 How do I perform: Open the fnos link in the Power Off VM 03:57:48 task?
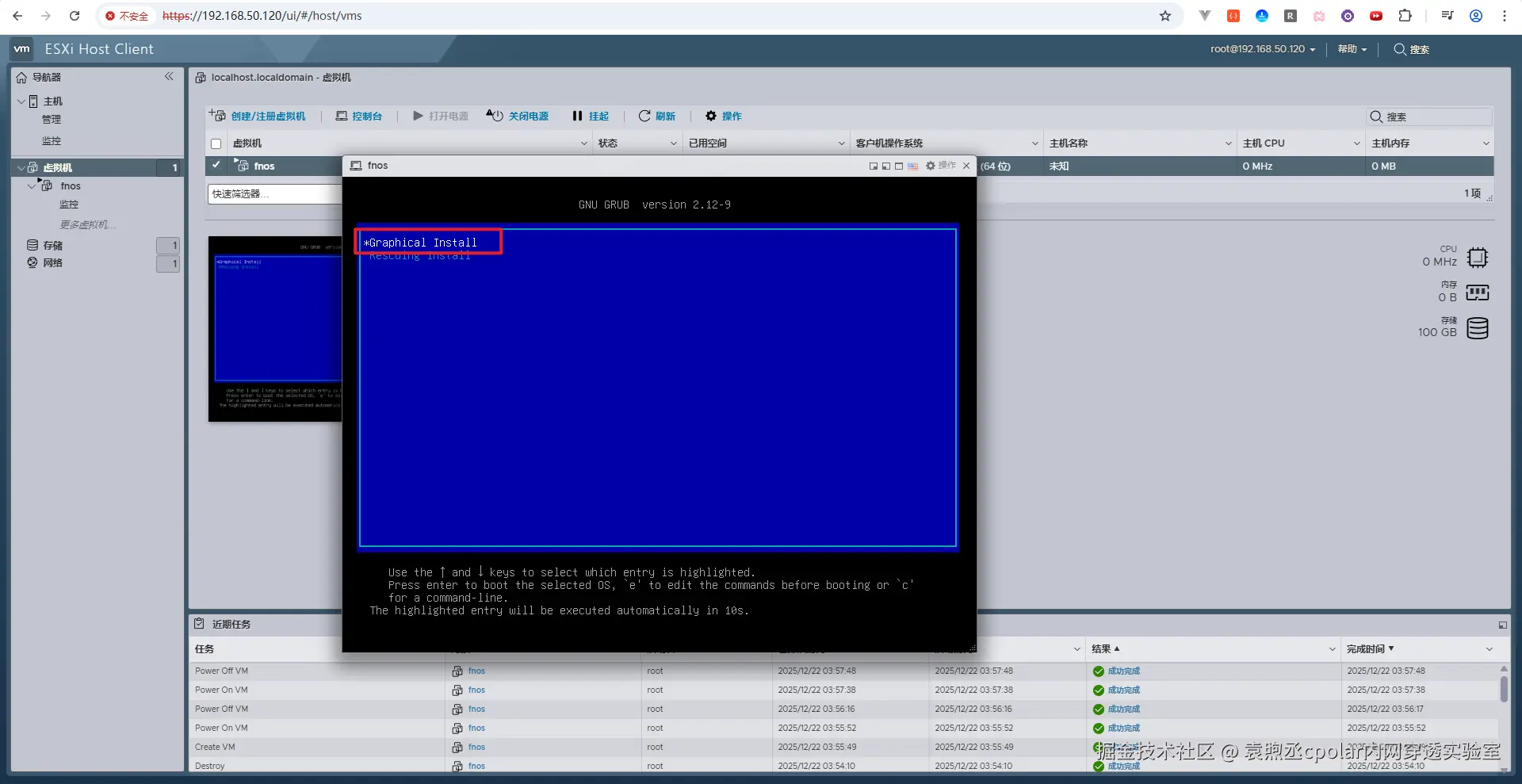tap(476, 671)
